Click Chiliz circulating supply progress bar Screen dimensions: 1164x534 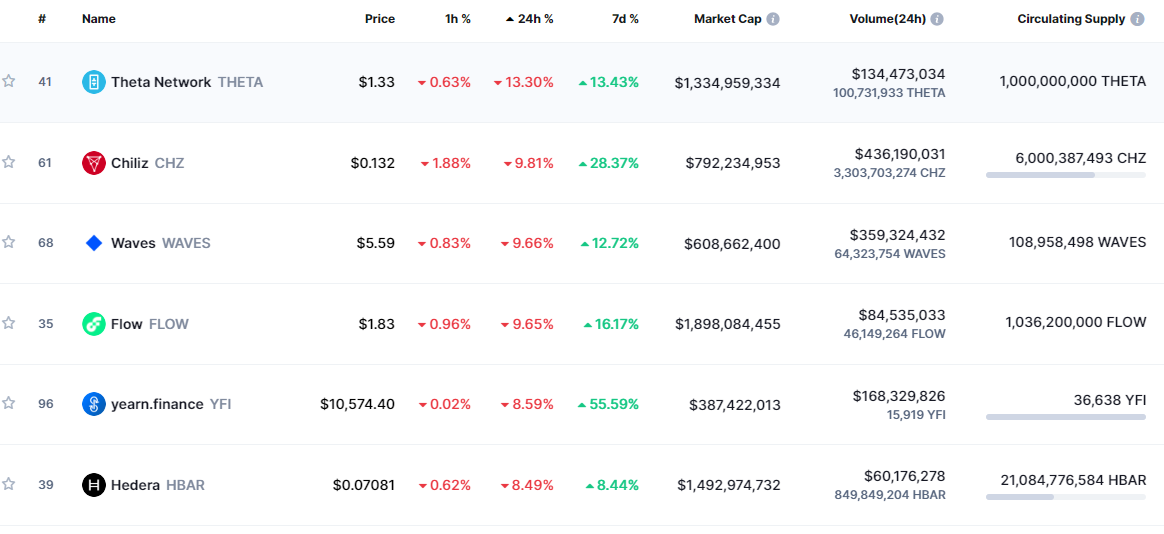1065,175
